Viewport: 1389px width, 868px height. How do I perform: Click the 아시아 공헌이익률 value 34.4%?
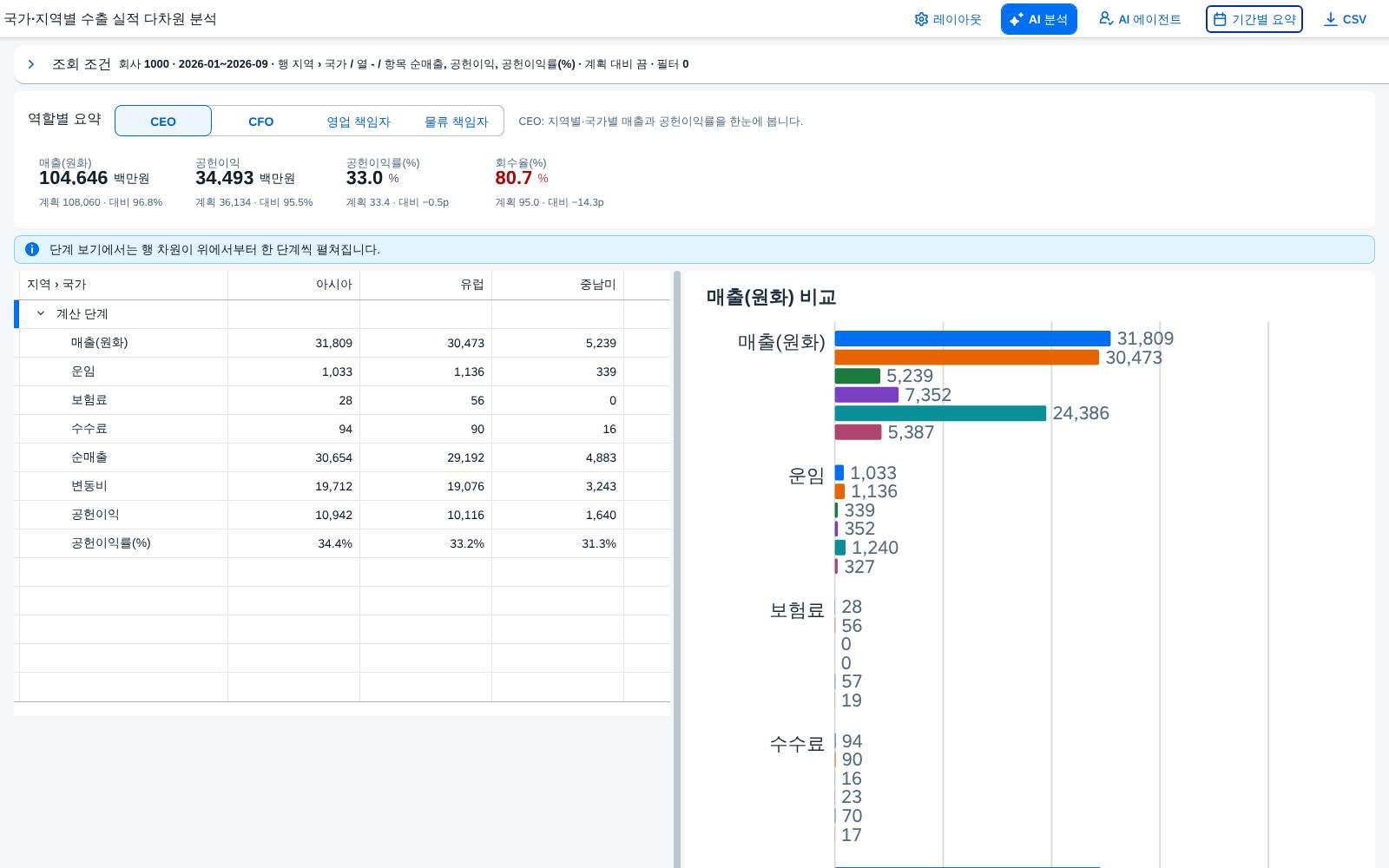pos(334,543)
